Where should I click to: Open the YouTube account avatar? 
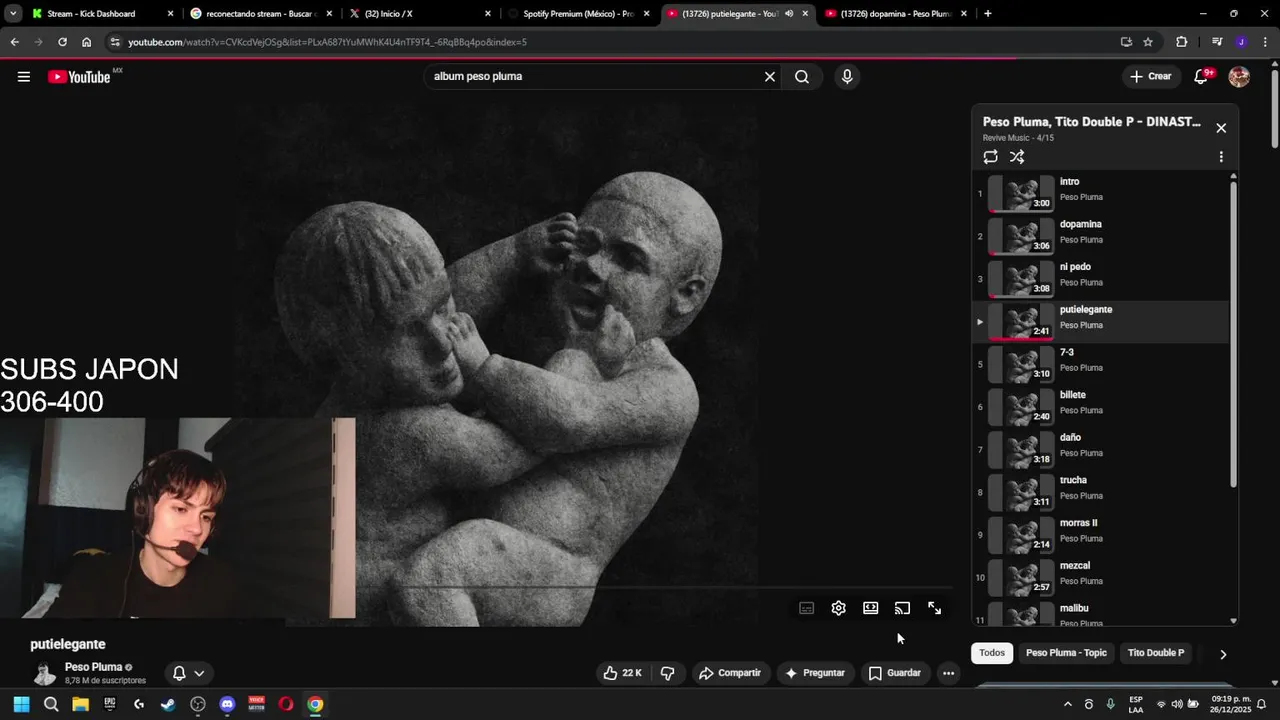pos(1239,77)
